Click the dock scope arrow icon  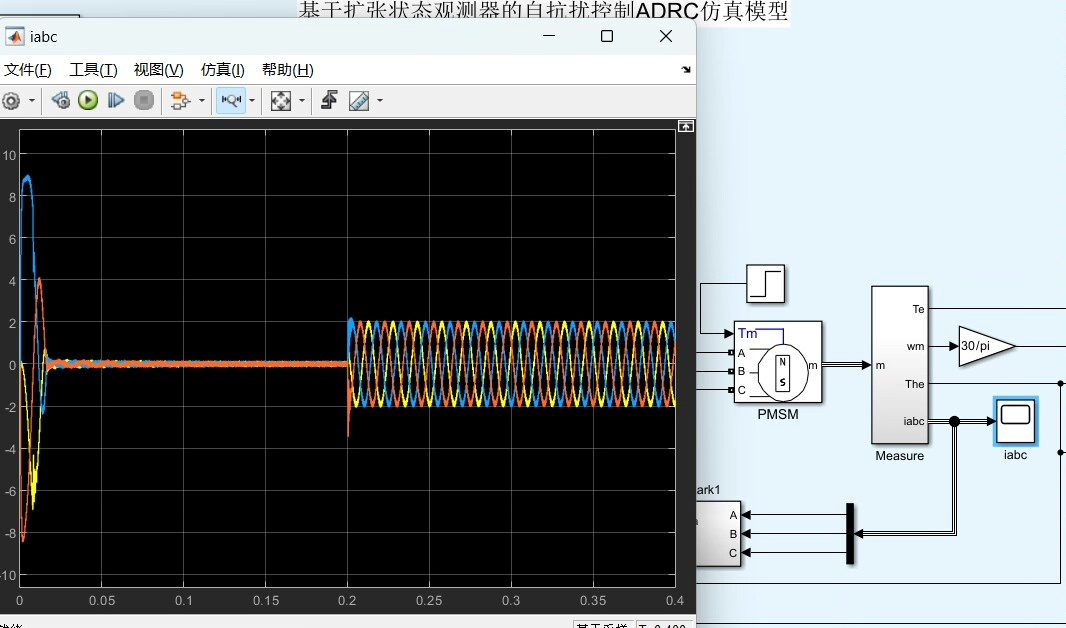point(686,70)
